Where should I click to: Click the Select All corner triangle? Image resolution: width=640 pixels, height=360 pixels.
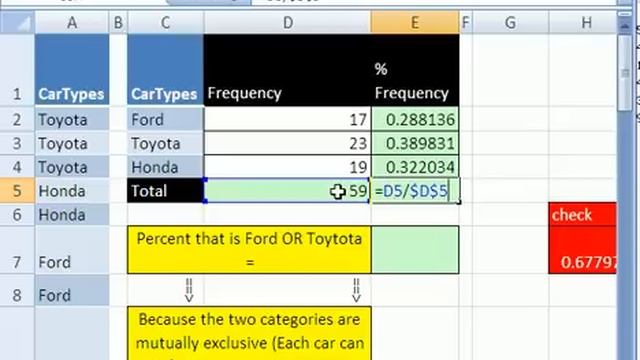[x=18, y=23]
